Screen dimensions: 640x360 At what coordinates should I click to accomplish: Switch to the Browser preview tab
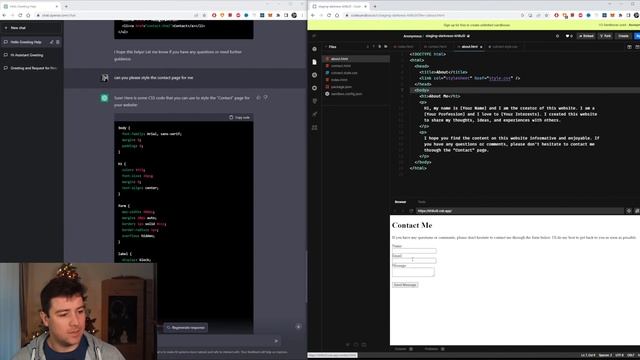click(x=400, y=202)
